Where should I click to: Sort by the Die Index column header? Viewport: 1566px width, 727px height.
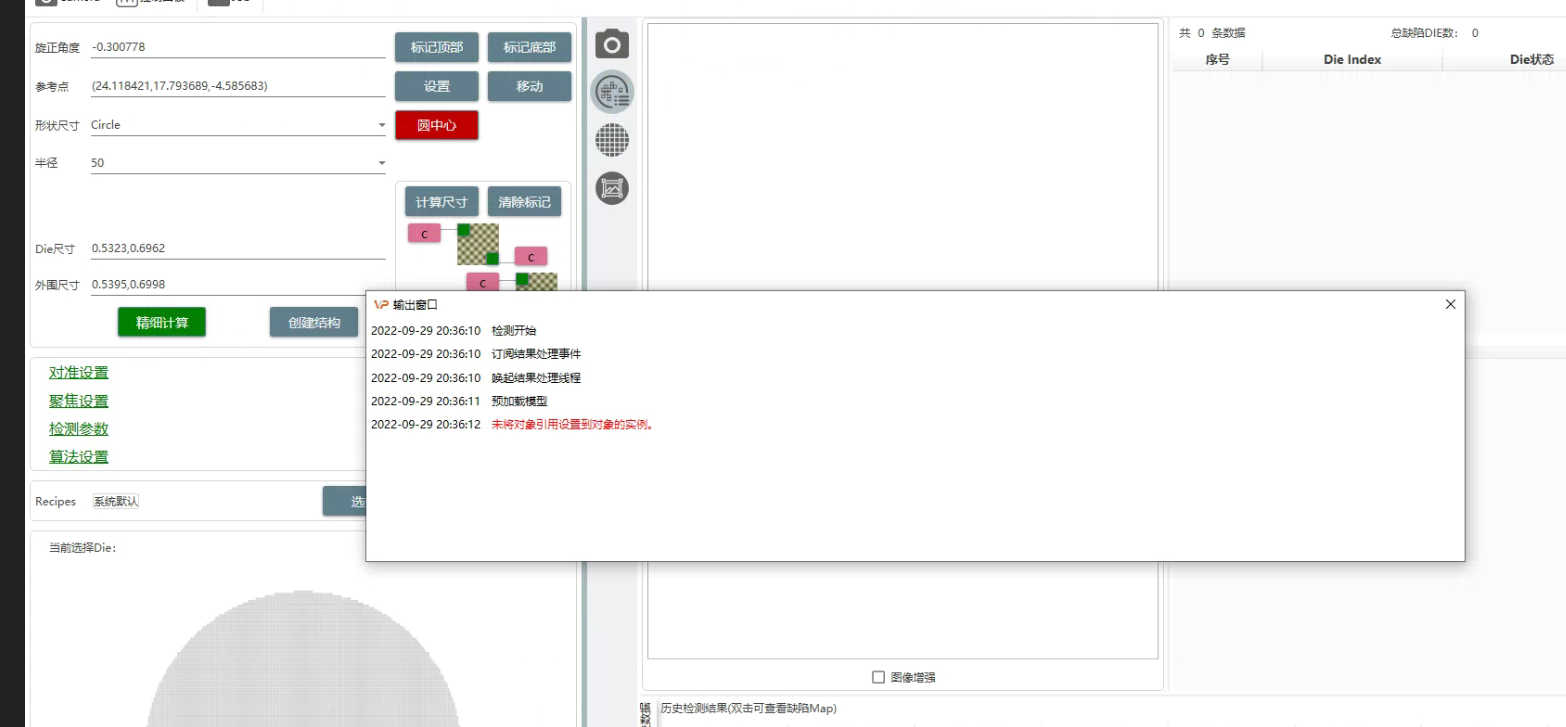coord(1352,59)
